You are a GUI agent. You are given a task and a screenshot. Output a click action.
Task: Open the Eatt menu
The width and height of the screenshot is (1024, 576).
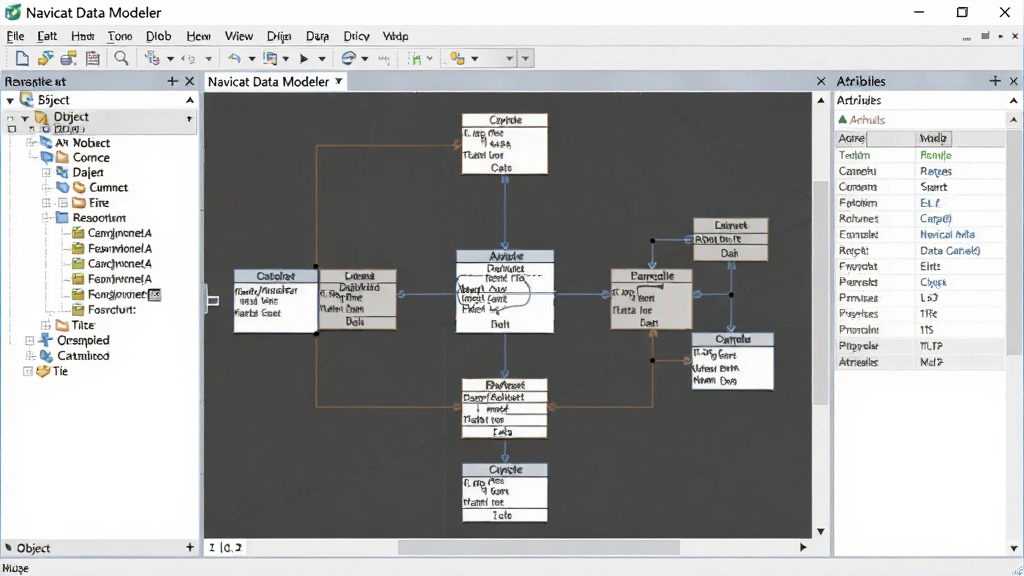[x=47, y=37]
